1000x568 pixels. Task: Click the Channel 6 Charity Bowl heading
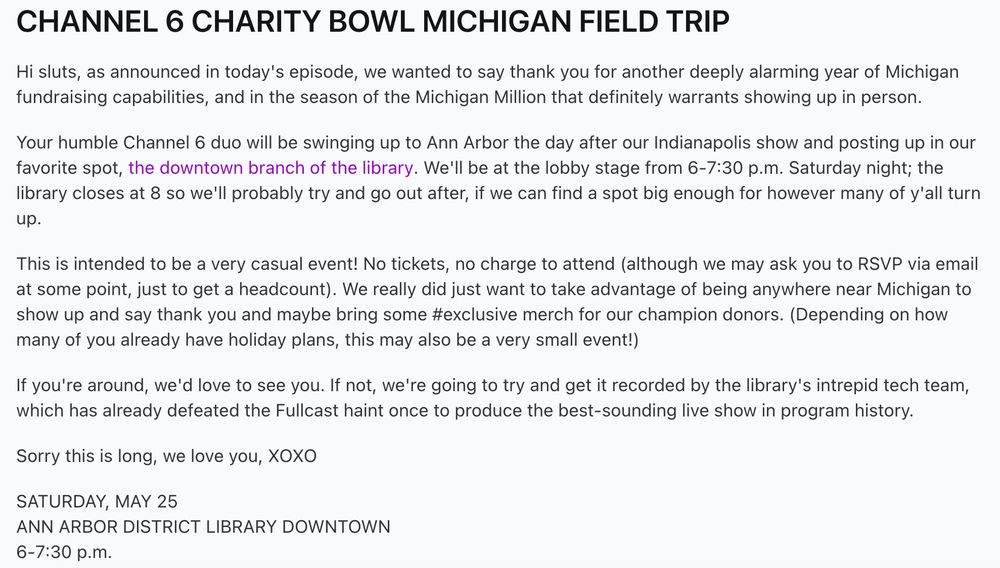click(372, 22)
